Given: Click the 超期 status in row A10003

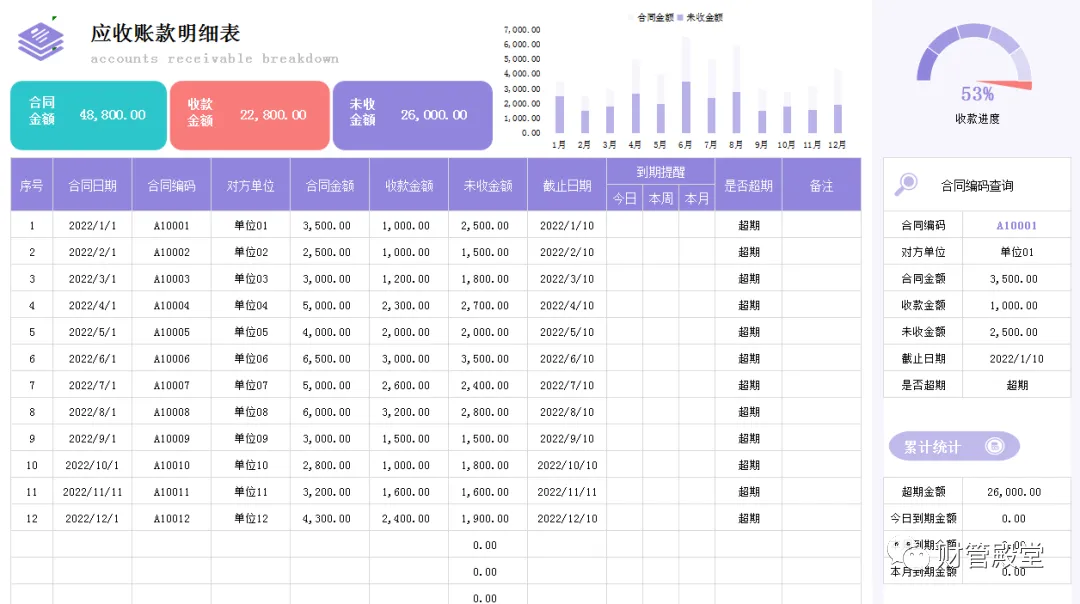Looking at the screenshot, I should click(749, 279).
